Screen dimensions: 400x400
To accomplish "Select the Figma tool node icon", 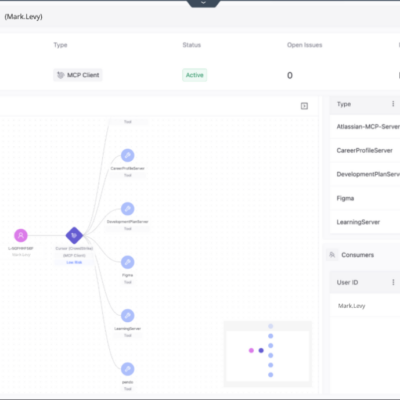I will point(127,262).
